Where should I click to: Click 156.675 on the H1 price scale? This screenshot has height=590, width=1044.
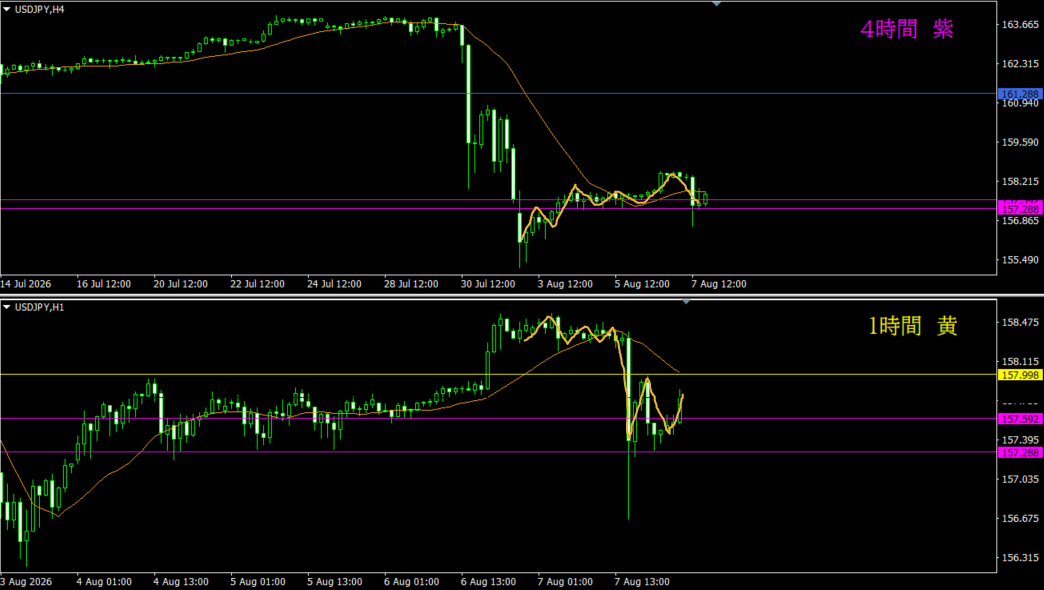click(x=1020, y=518)
